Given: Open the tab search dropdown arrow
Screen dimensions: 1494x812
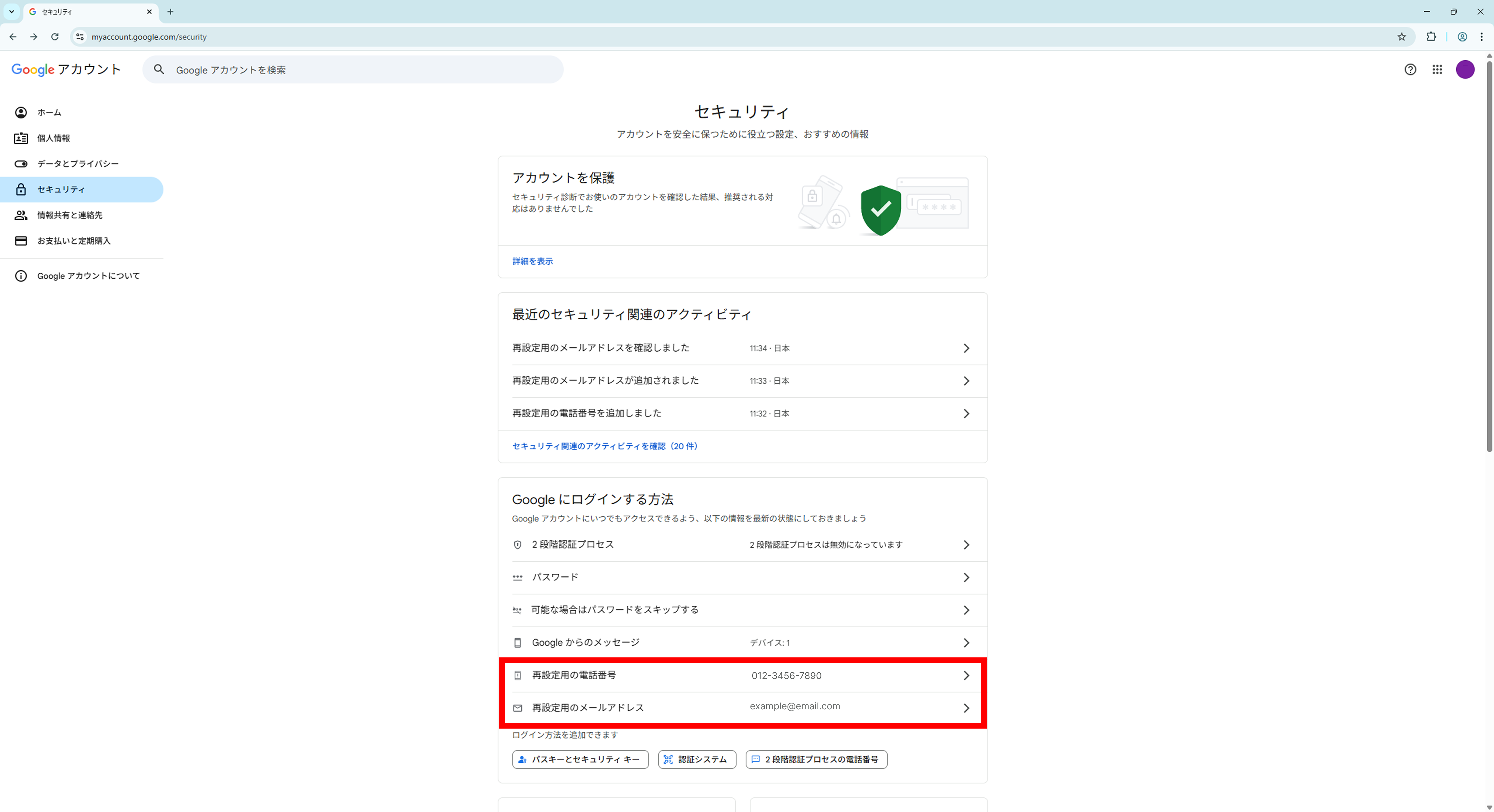Looking at the screenshot, I should coord(11,12).
